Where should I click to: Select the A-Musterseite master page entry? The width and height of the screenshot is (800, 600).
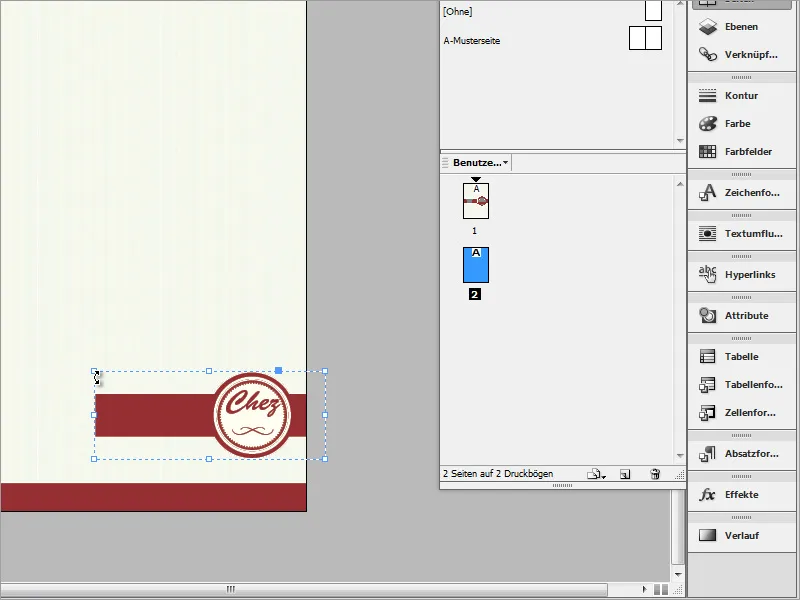470,42
